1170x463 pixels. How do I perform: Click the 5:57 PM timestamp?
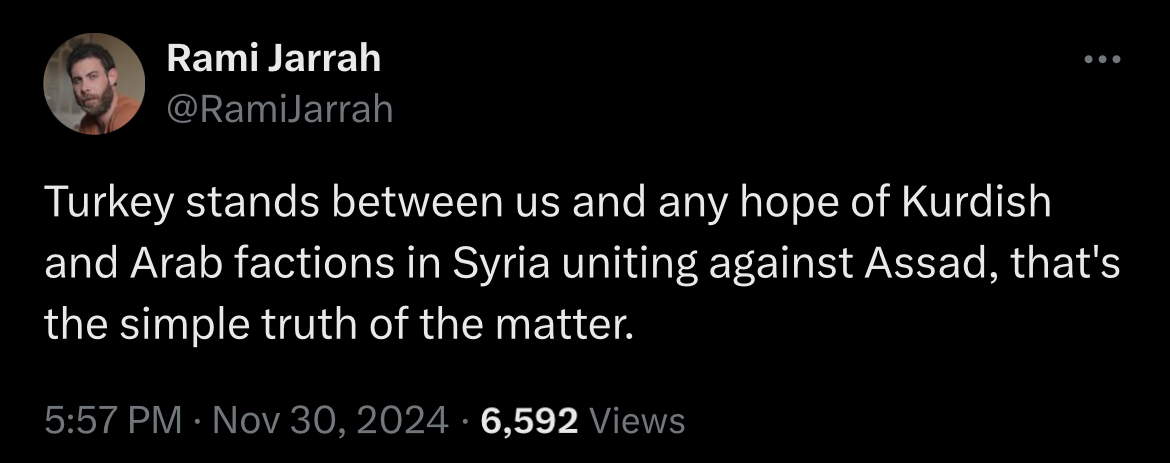click(x=113, y=421)
